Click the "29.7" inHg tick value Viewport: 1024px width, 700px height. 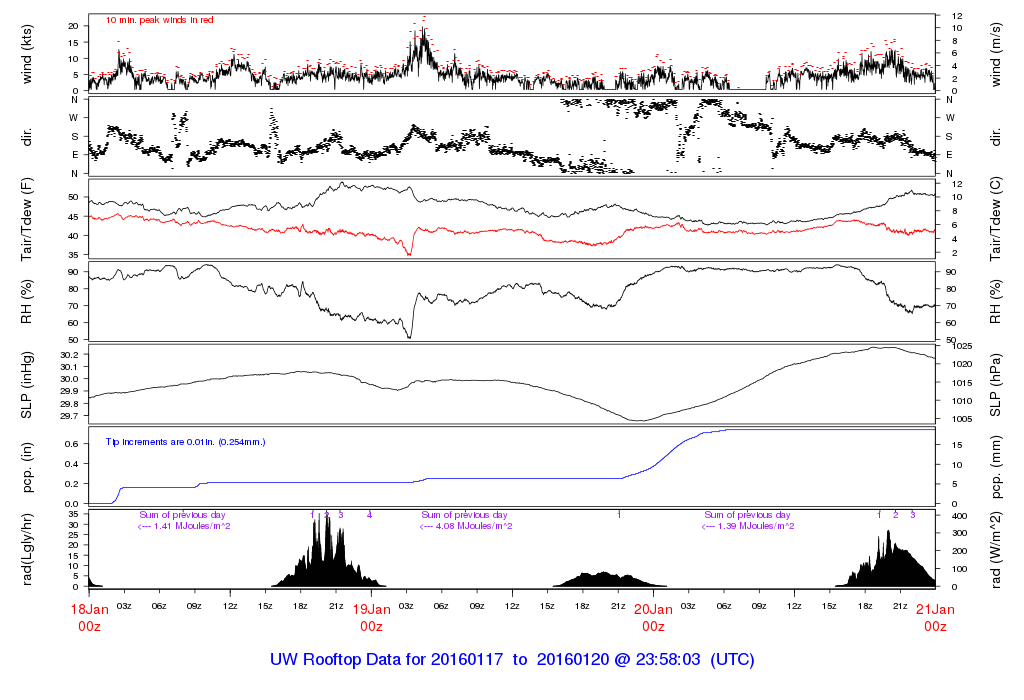point(70,416)
